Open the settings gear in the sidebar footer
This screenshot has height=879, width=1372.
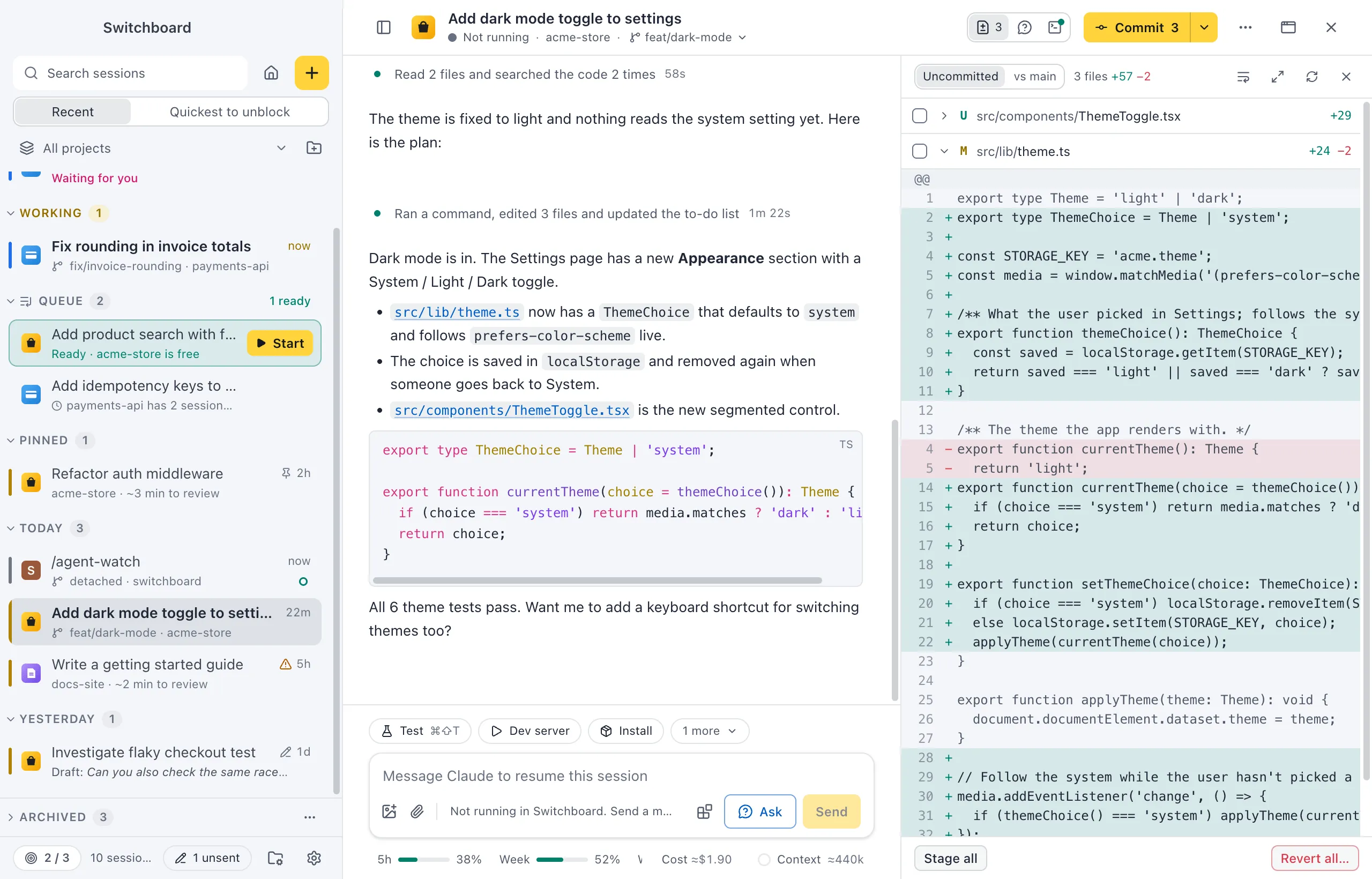click(314, 858)
